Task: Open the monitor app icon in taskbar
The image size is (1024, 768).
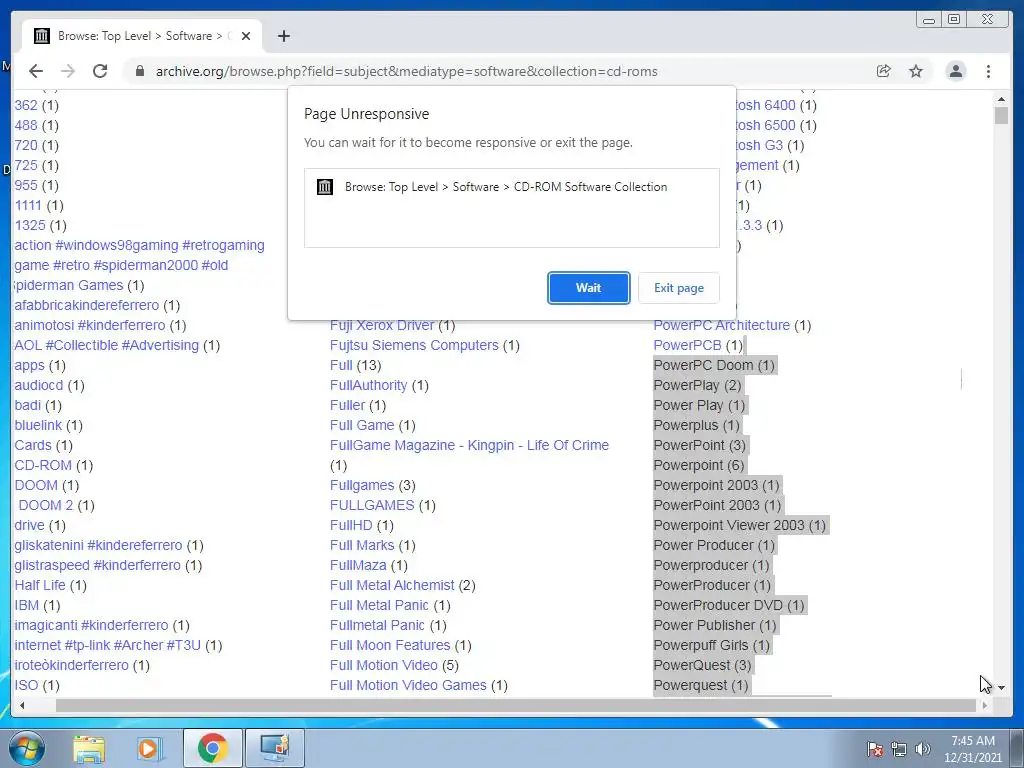Action: click(274, 748)
